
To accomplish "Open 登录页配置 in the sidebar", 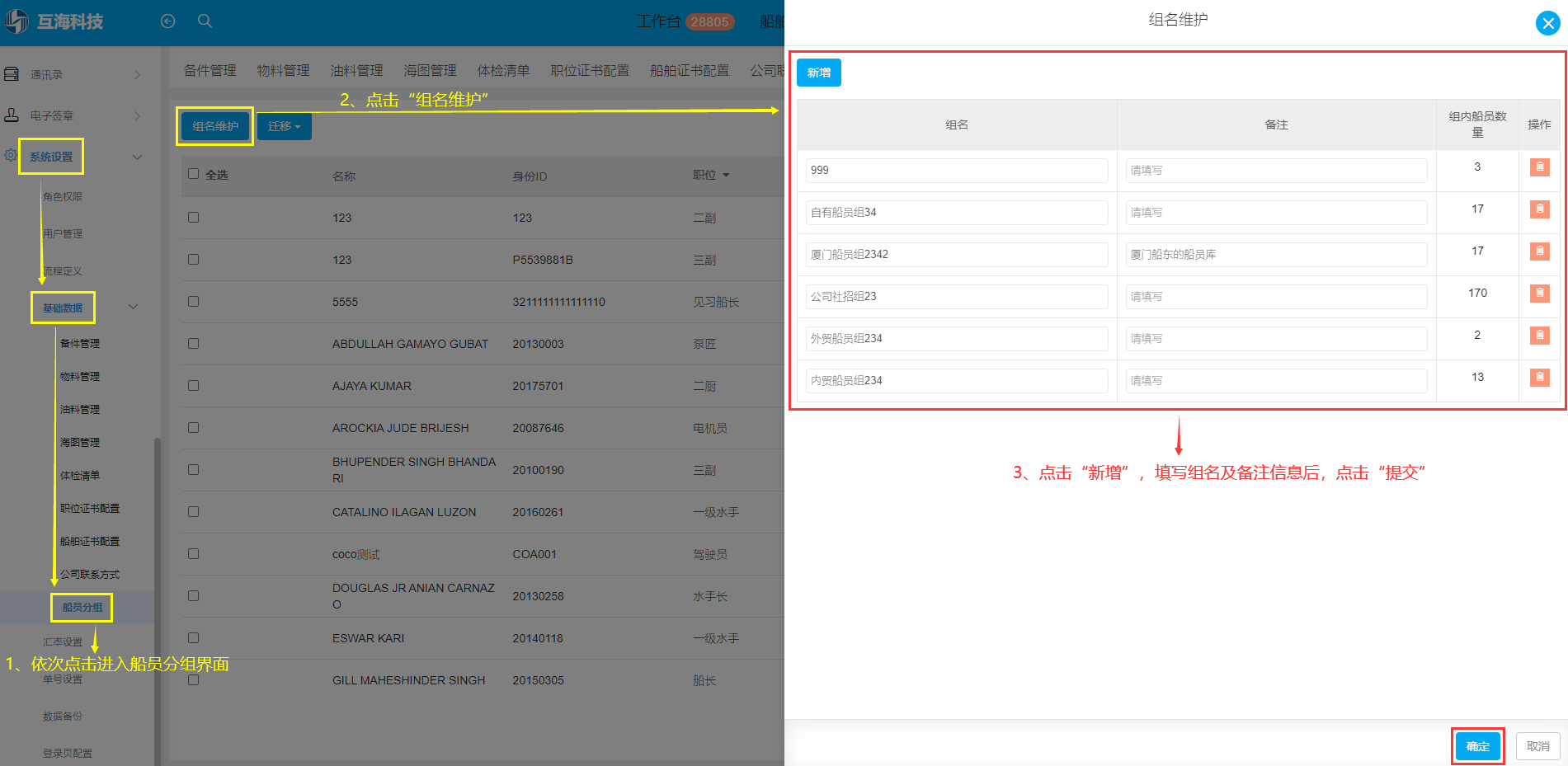I will (68, 753).
